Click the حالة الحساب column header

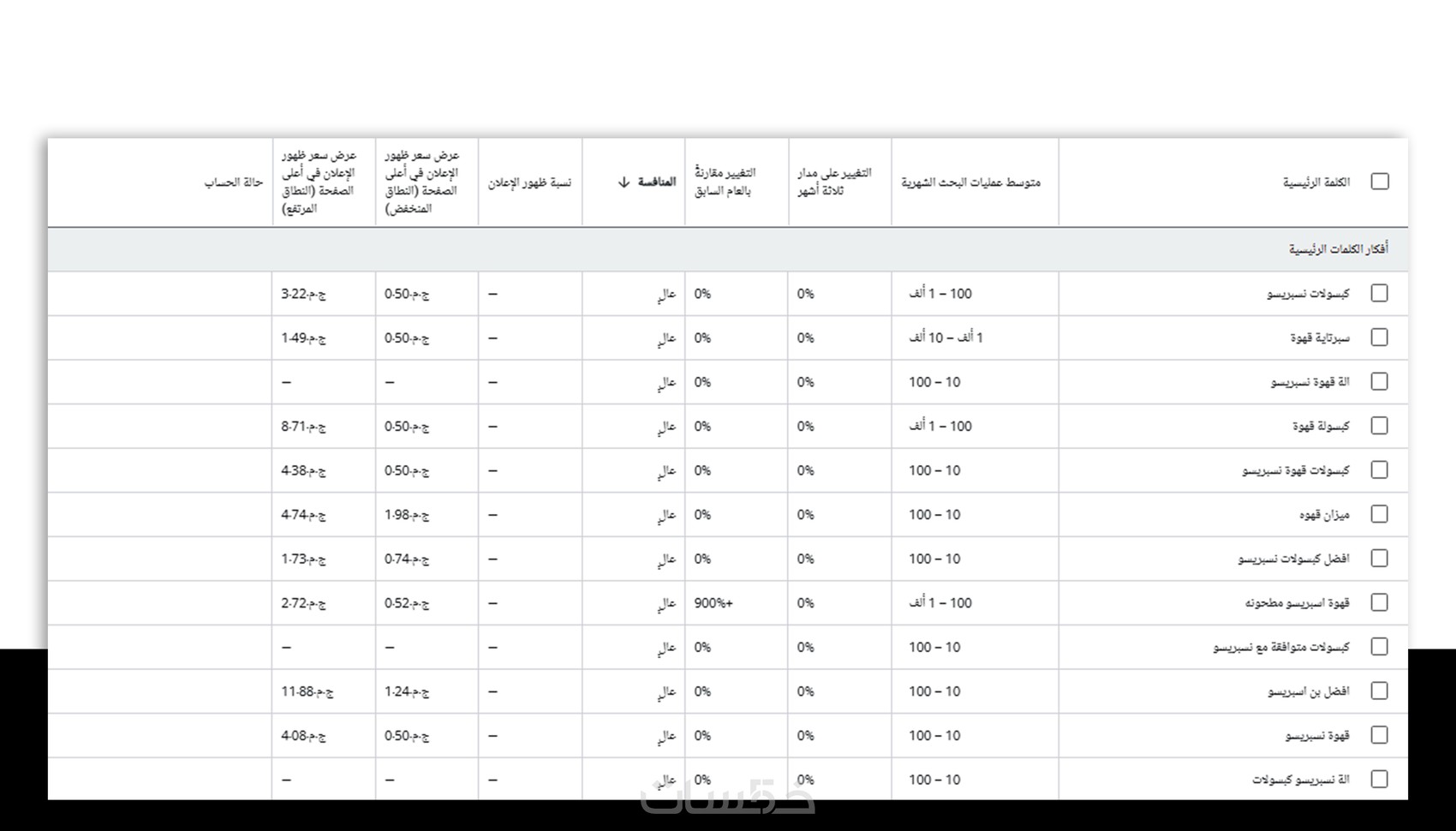point(233,182)
